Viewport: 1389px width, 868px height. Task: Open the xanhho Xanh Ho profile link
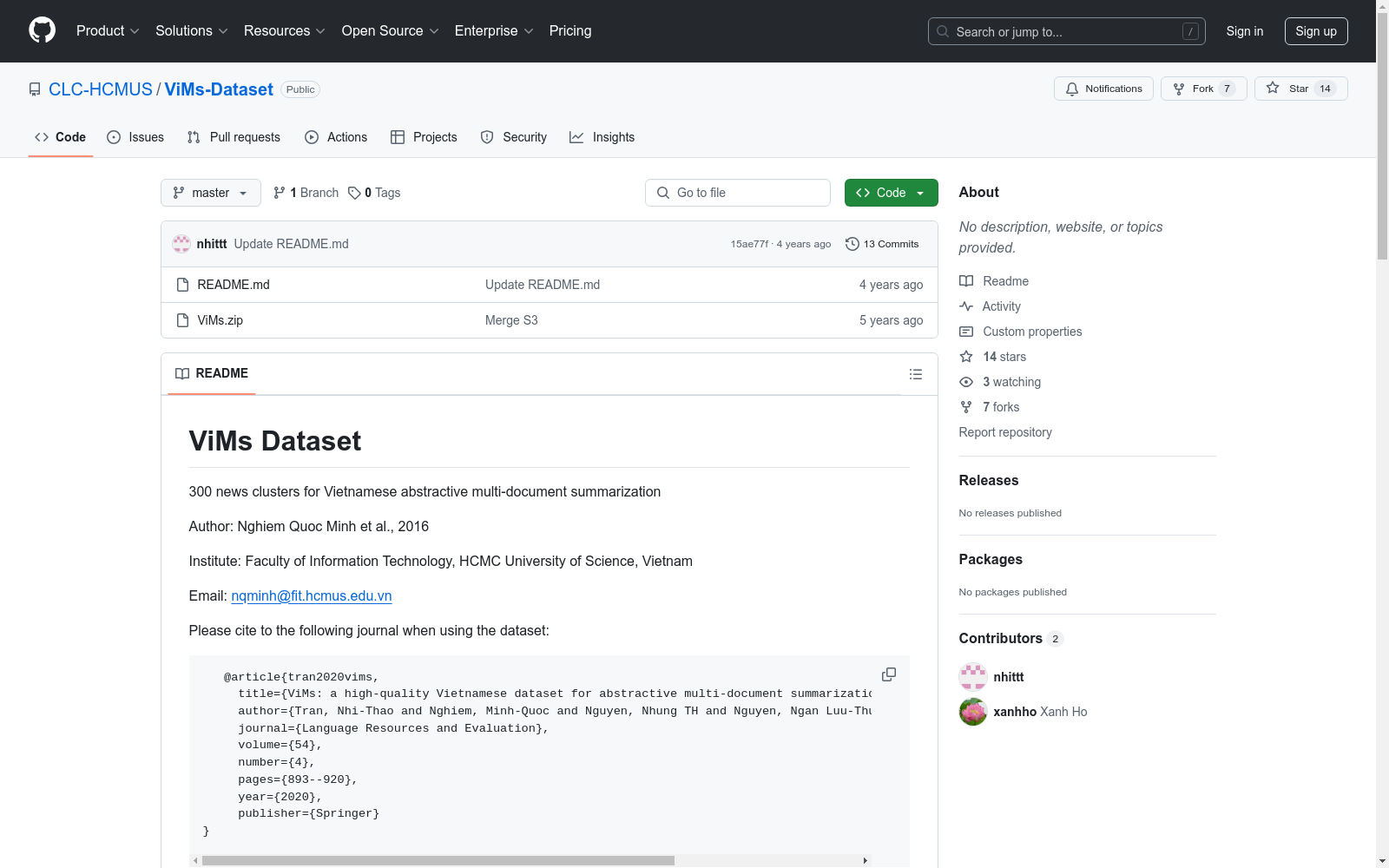[1040, 712]
